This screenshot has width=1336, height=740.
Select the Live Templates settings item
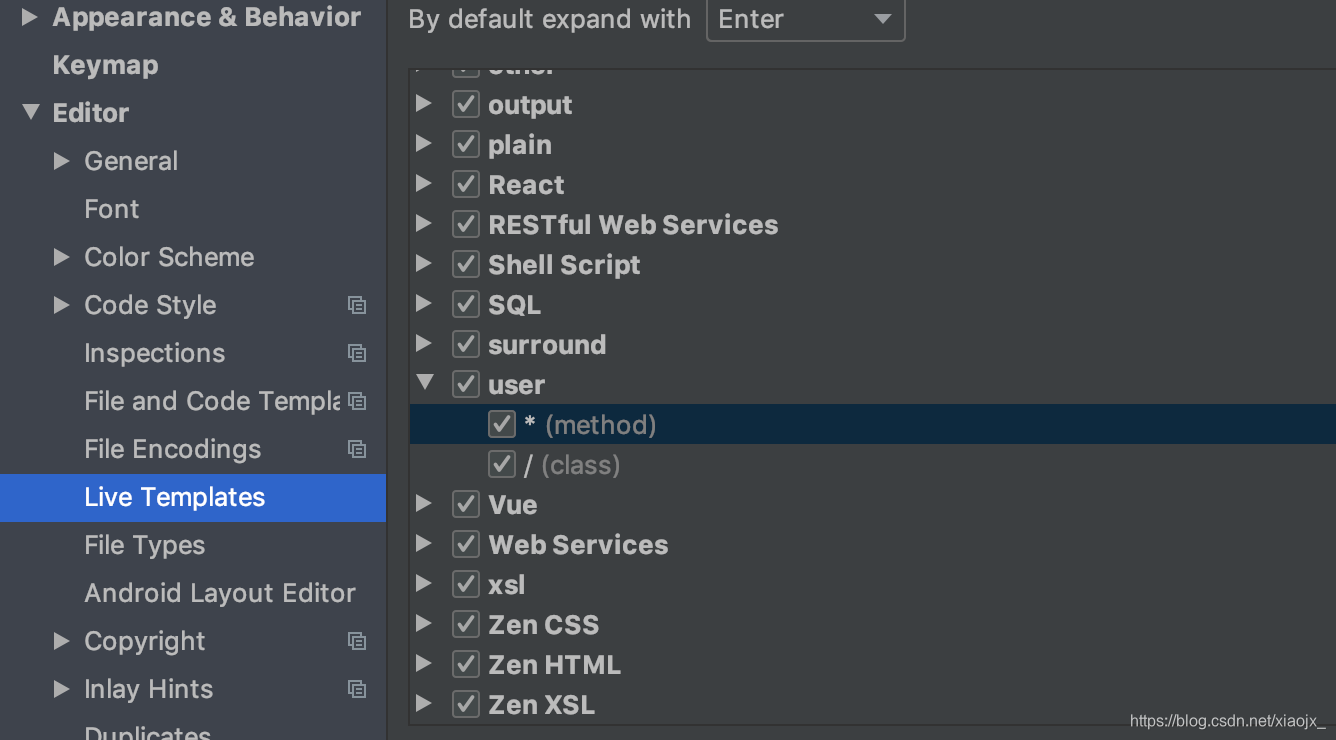tap(193, 497)
